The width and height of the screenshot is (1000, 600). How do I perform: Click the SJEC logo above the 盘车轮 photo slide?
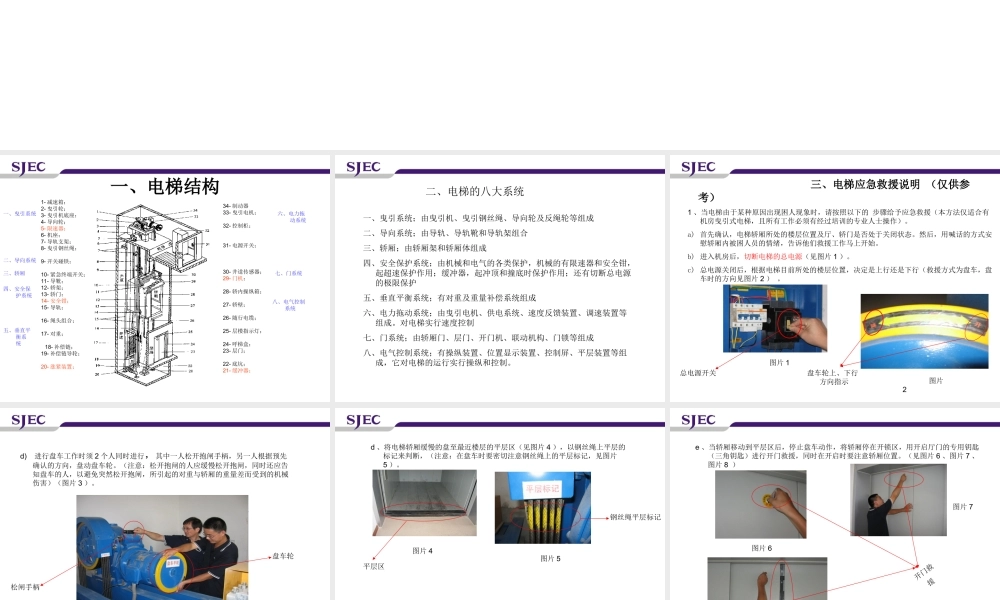tap(29, 420)
